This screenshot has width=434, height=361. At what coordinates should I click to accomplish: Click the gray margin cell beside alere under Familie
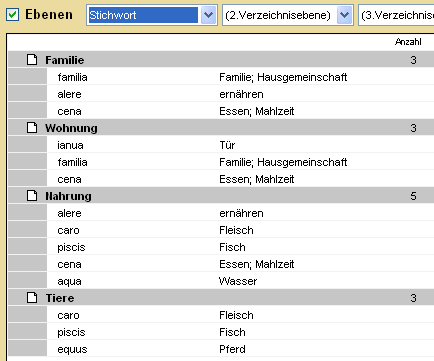(x=28, y=94)
